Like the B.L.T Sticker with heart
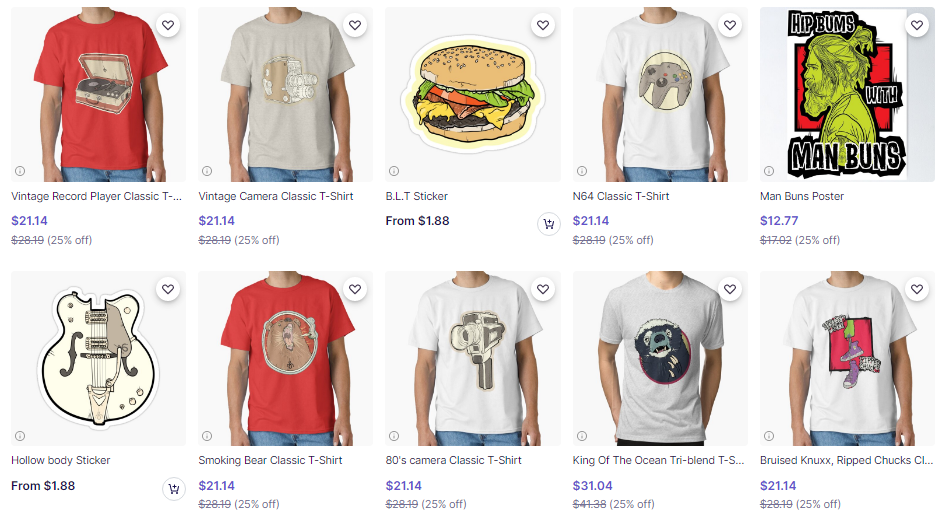Image resolution: width=939 pixels, height=519 pixels. coord(543,25)
